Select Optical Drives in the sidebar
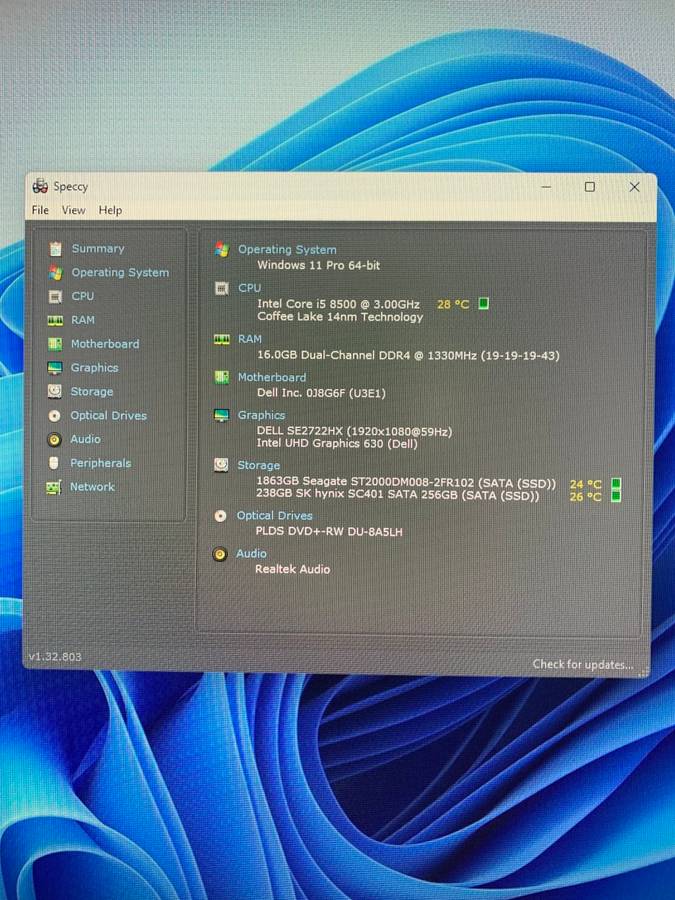The height and width of the screenshot is (900, 675). [x=108, y=416]
